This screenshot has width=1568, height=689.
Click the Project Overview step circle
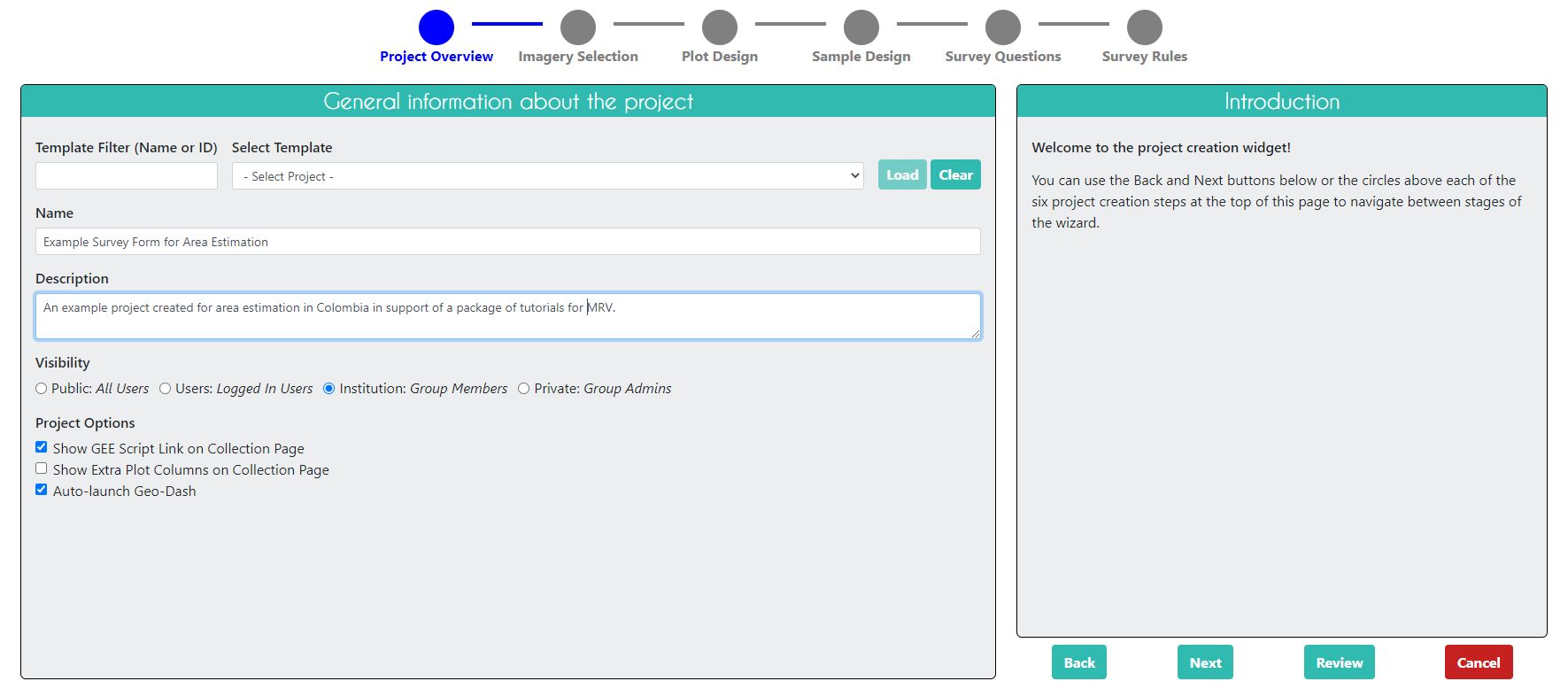coord(436,27)
